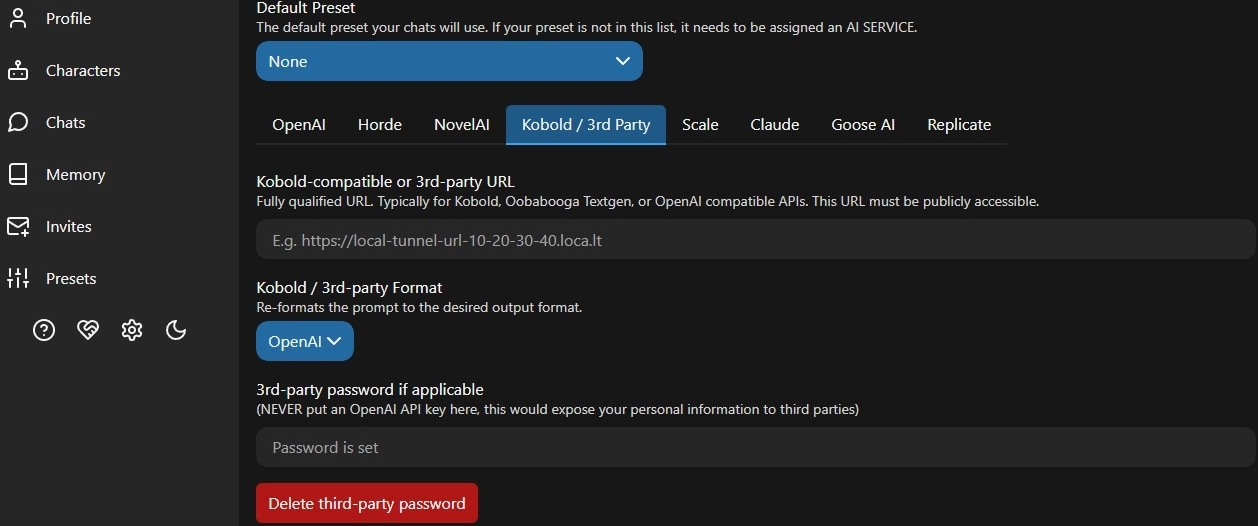Switch to the OpenAI tab
Viewport: 1258px width, 526px height.
pyautogui.click(x=299, y=125)
